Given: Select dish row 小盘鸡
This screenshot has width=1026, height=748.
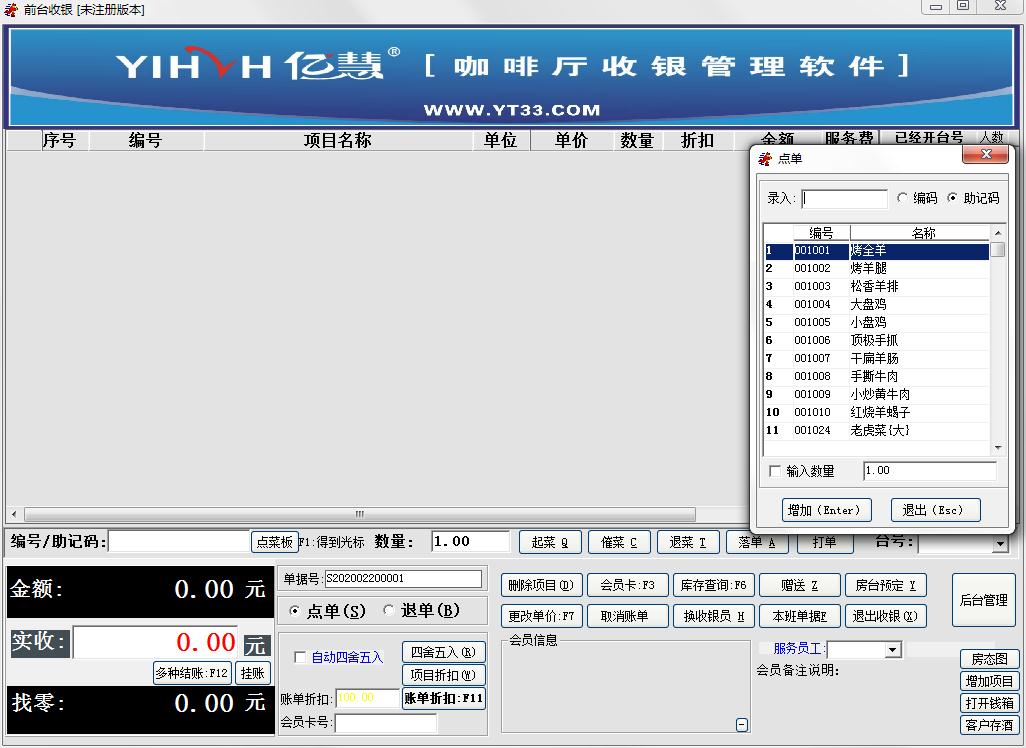Looking at the screenshot, I should [x=877, y=323].
